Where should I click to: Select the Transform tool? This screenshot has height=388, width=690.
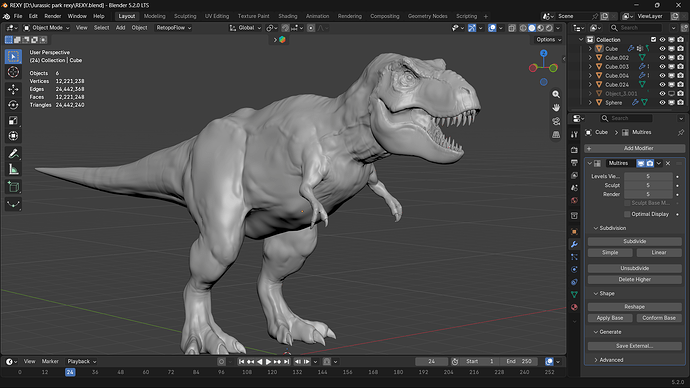point(13,136)
